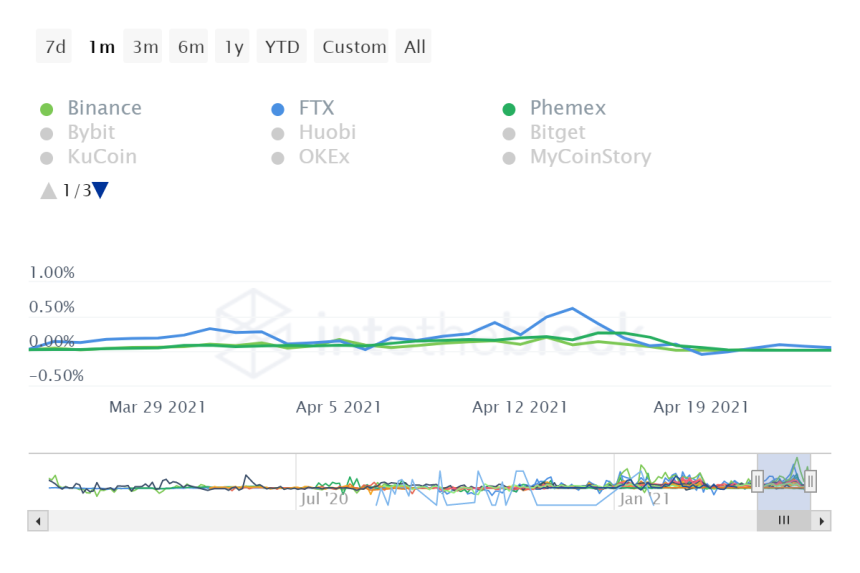Toggle Binance series in legend

[104, 108]
